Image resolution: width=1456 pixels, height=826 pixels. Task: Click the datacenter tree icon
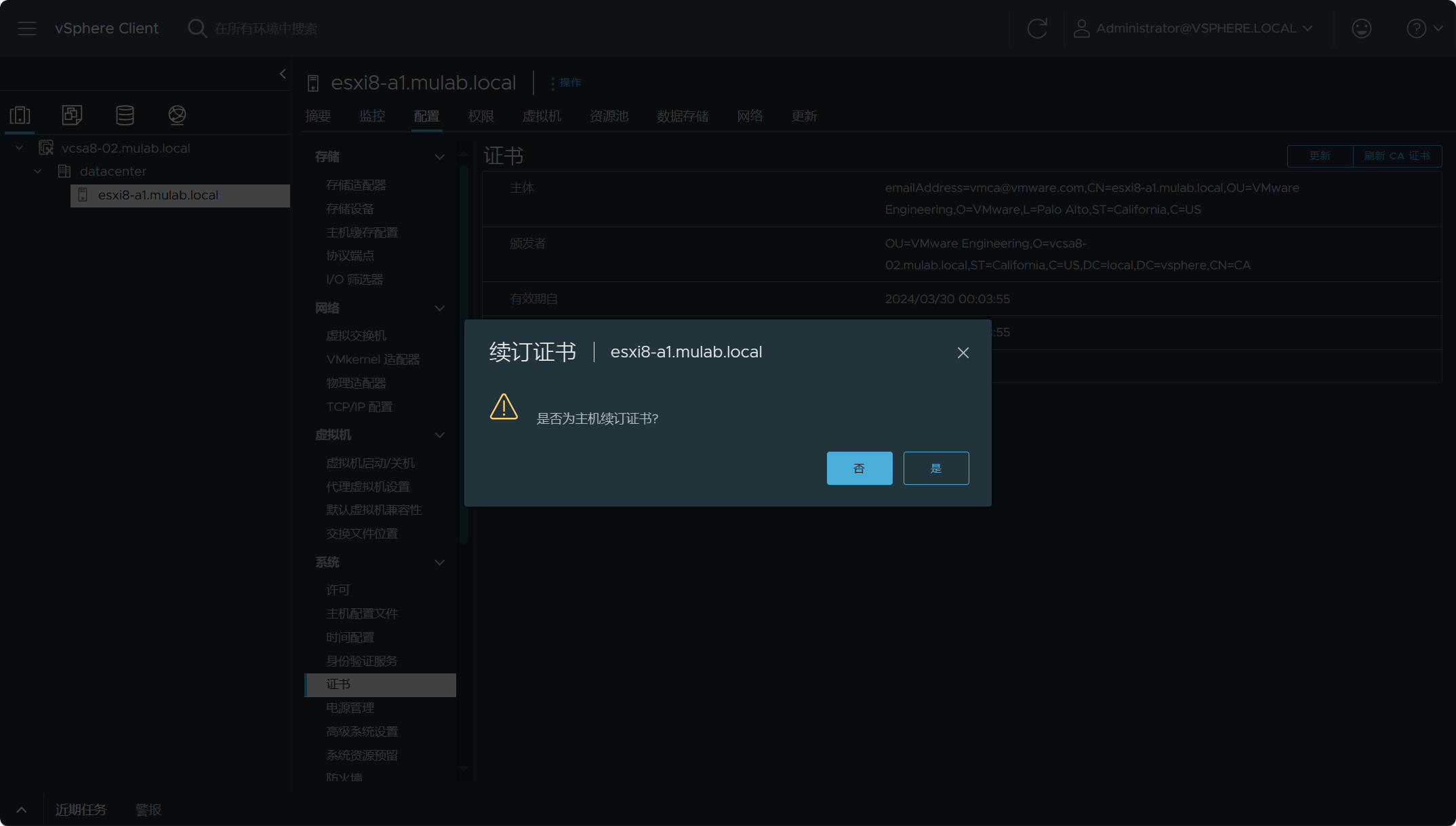pos(64,171)
